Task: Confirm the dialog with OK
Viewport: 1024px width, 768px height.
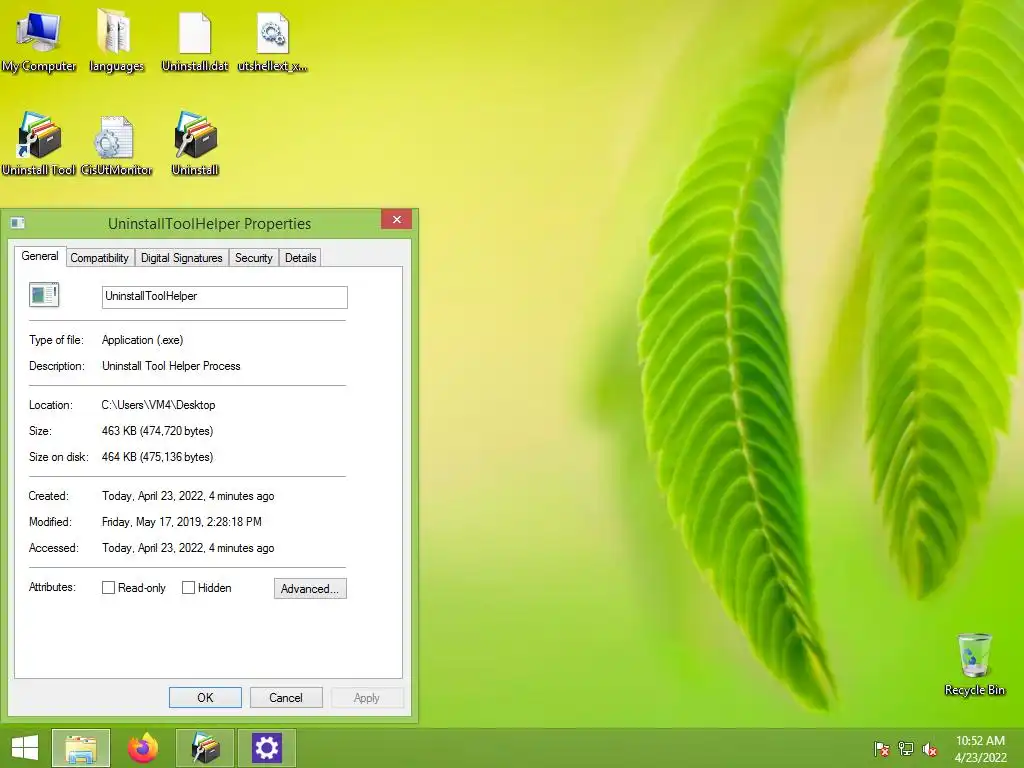Action: tap(205, 697)
